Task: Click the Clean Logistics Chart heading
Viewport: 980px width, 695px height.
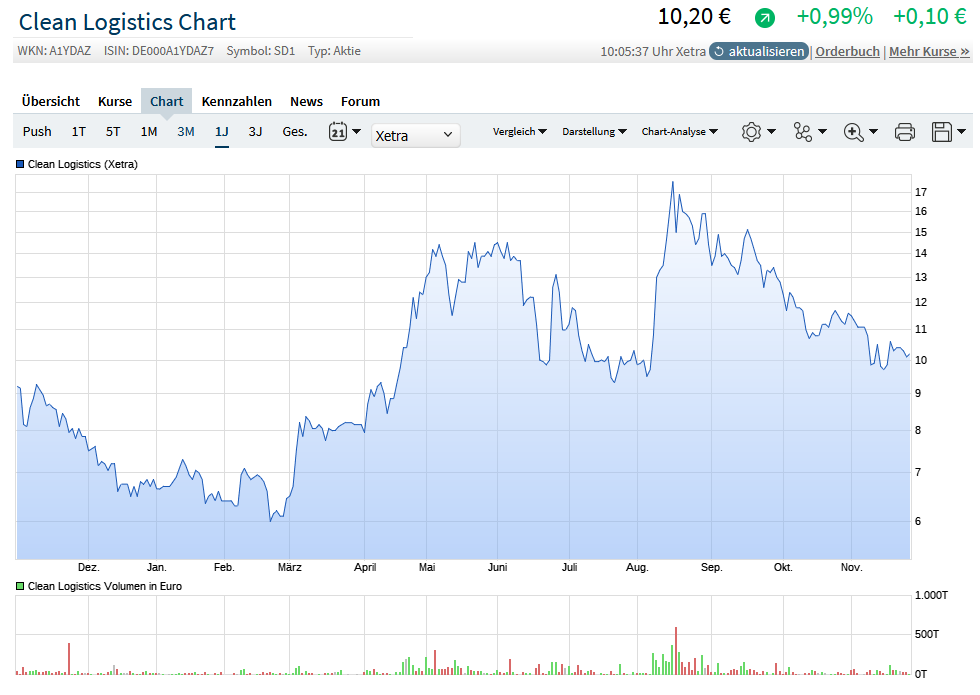Action: [128, 22]
